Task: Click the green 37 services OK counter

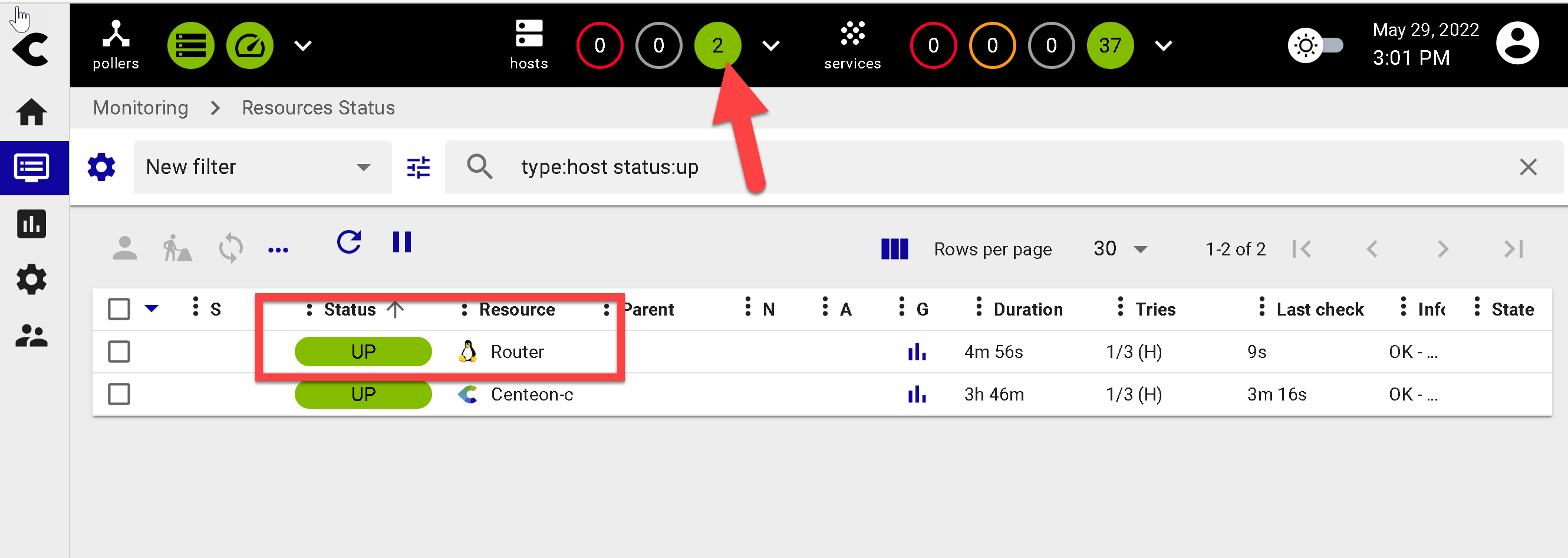Action: 1109,45
